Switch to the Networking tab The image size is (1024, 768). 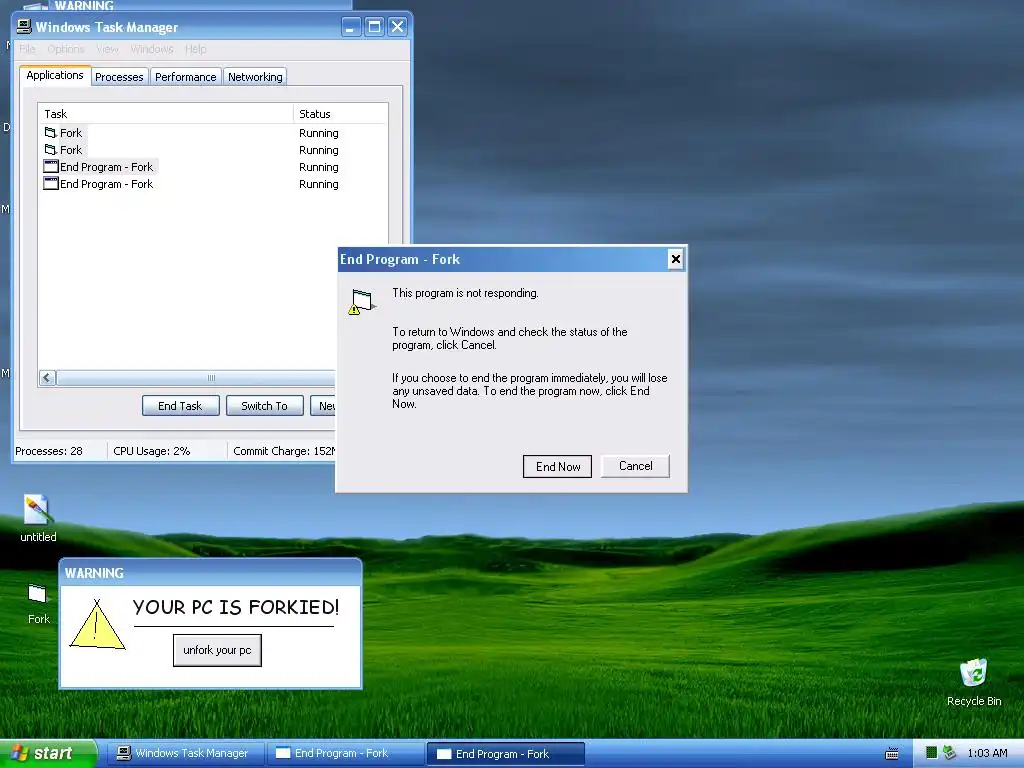click(x=255, y=77)
